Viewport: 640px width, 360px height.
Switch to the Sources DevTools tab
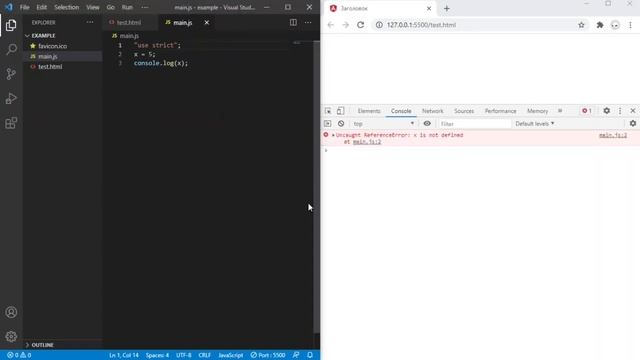point(464,111)
